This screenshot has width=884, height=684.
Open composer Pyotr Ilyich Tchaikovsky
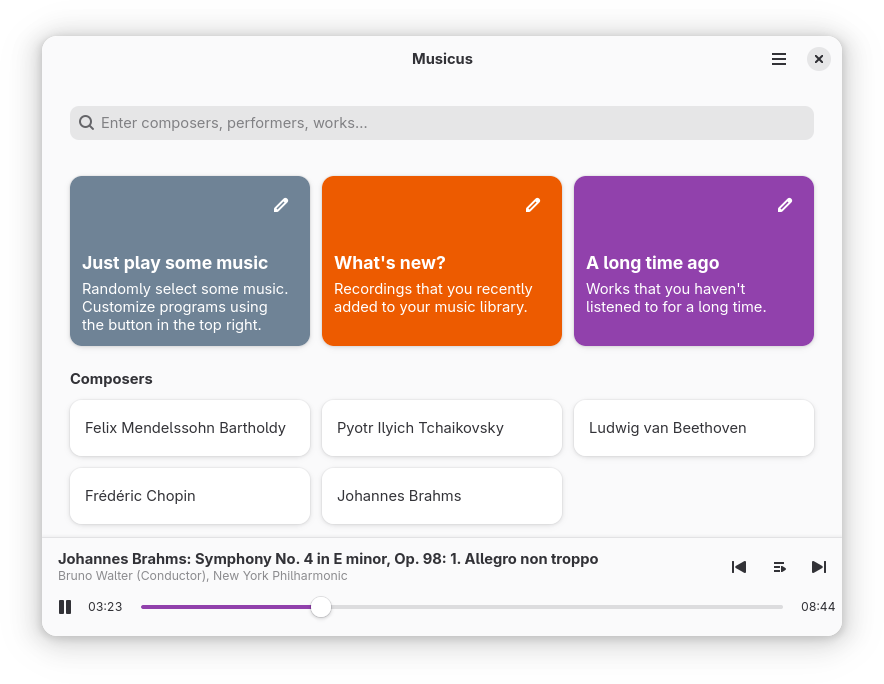[x=441, y=428]
